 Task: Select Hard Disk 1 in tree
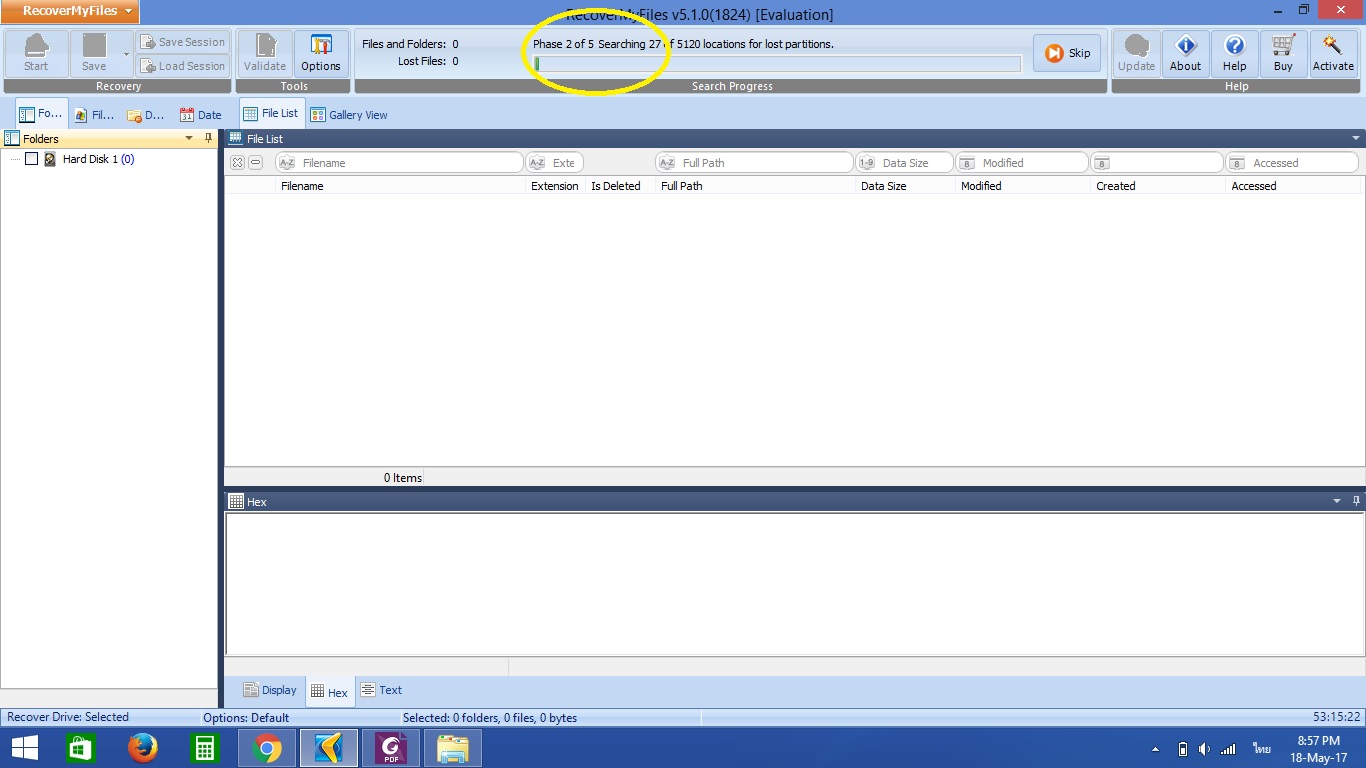98,159
